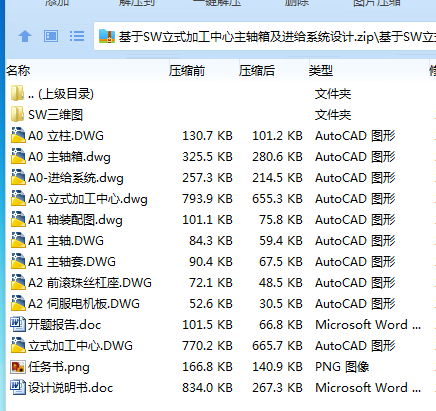The image size is (436, 411).
Task: Select the SW三维图 folder name
Action: tap(56, 115)
